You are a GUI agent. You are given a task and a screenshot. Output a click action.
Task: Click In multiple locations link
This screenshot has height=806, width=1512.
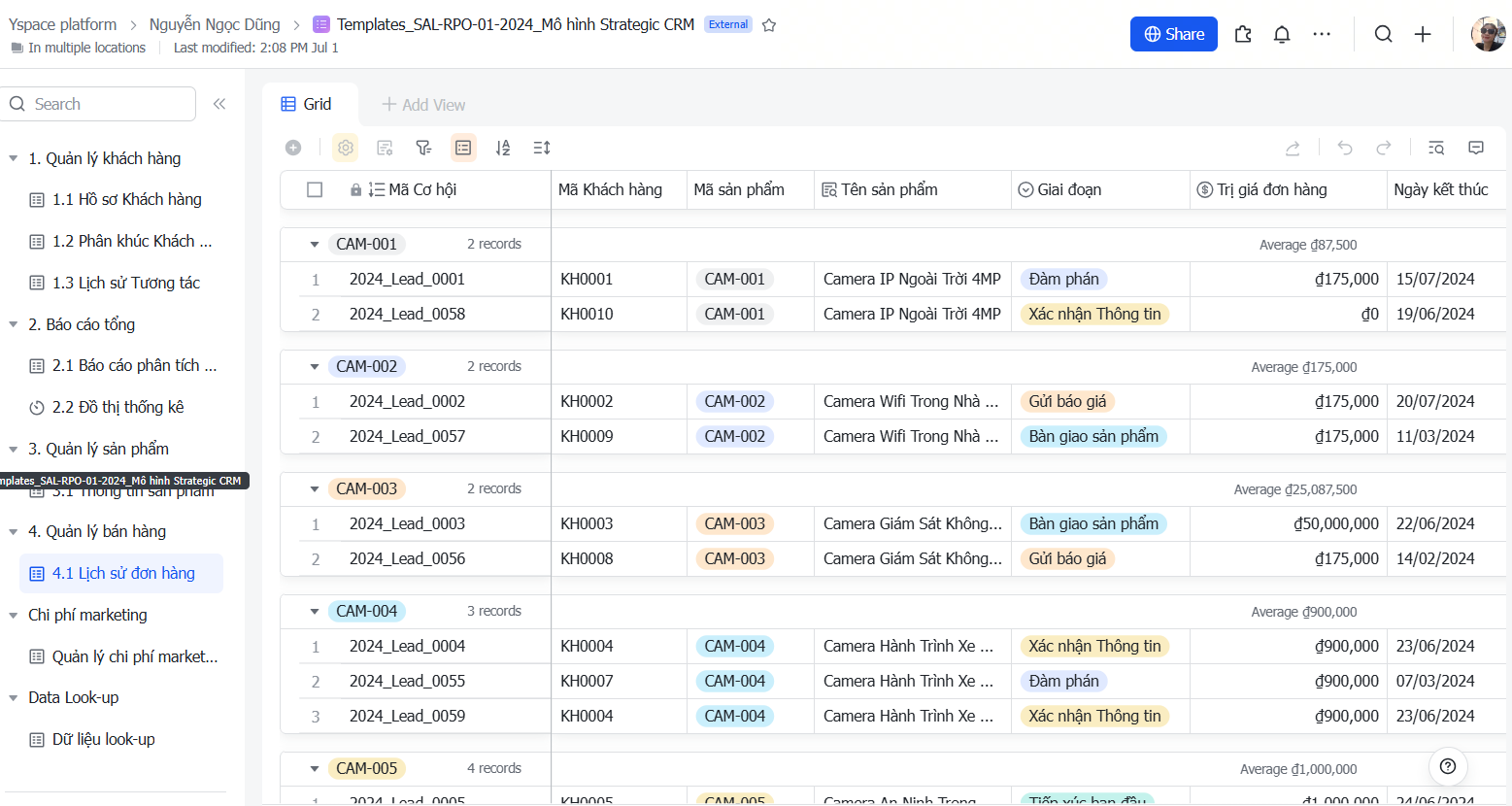click(86, 48)
